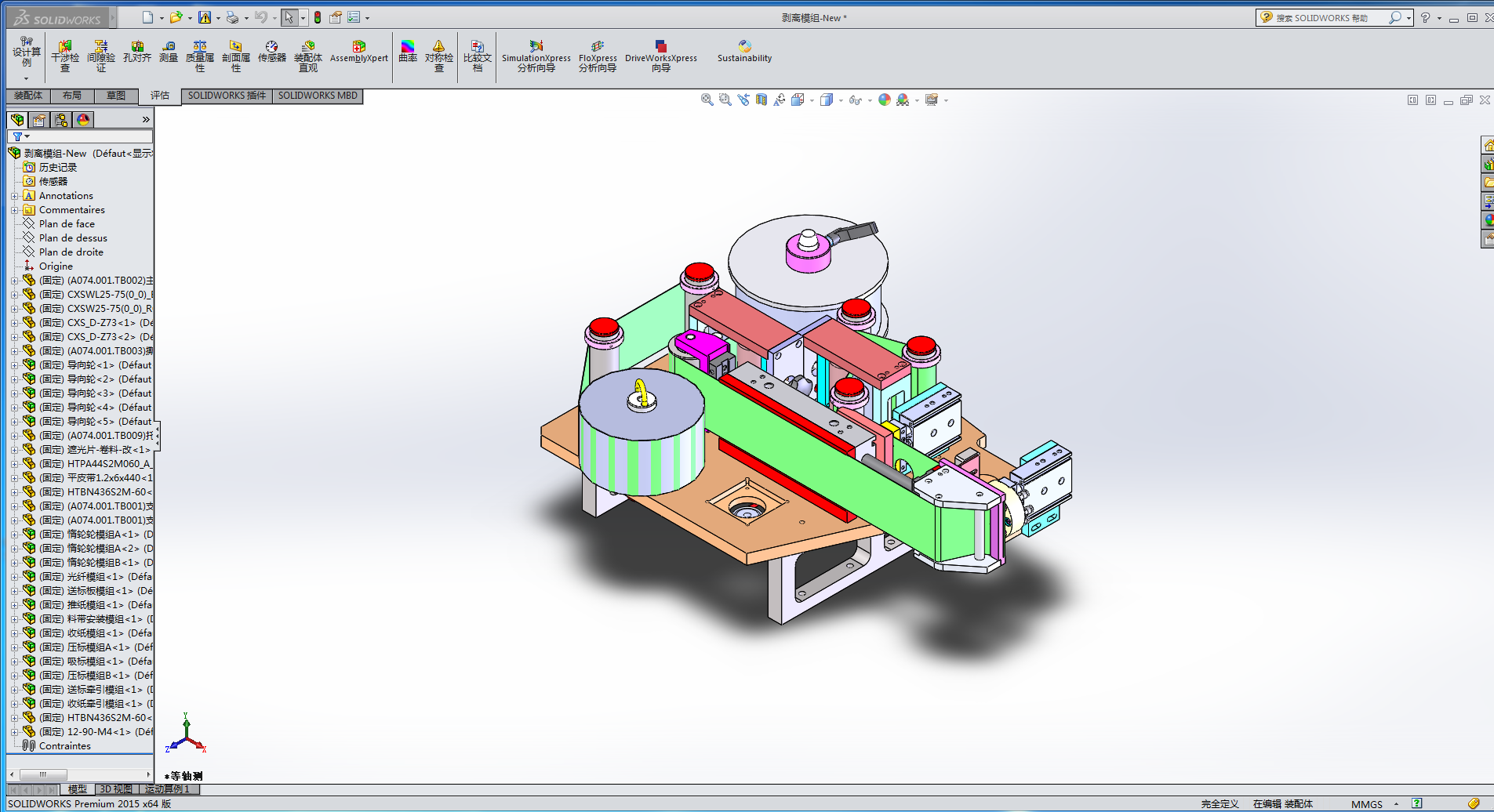
Task: Open the DisplayManager tab with color ball
Action: click(83, 120)
